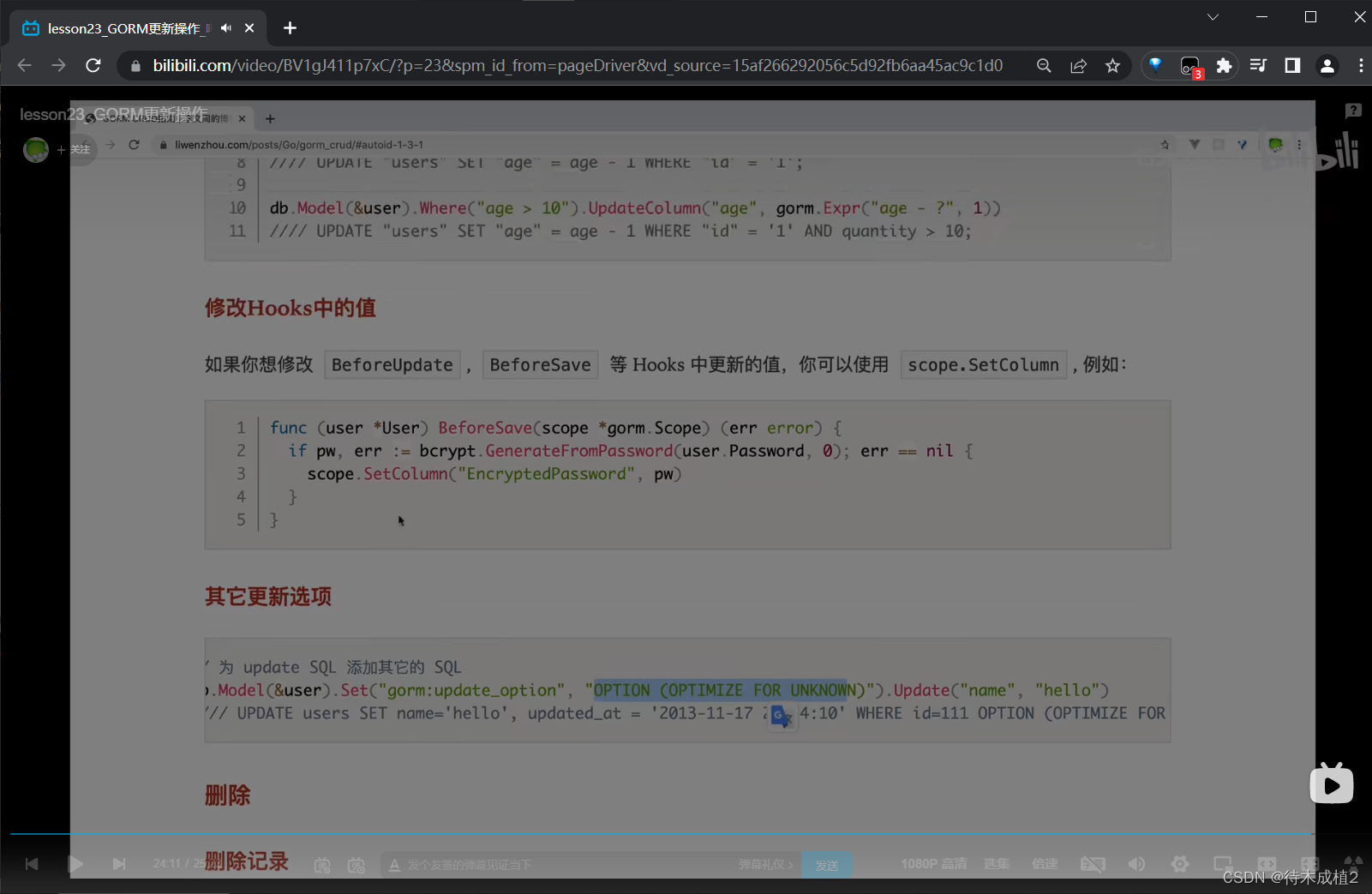Screen dimensions: 1372x894
Task: Jump to the previous video episode
Action: tap(32, 864)
